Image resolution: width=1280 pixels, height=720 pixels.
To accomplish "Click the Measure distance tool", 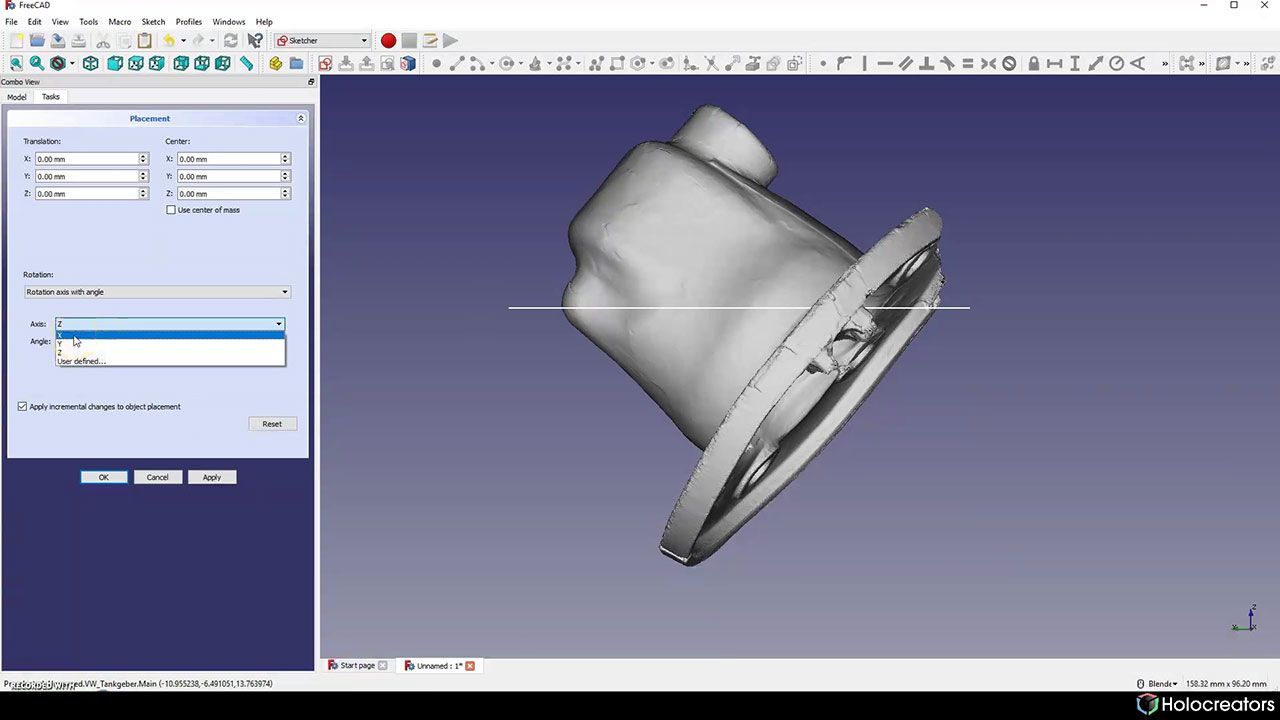I will pyautogui.click(x=245, y=63).
